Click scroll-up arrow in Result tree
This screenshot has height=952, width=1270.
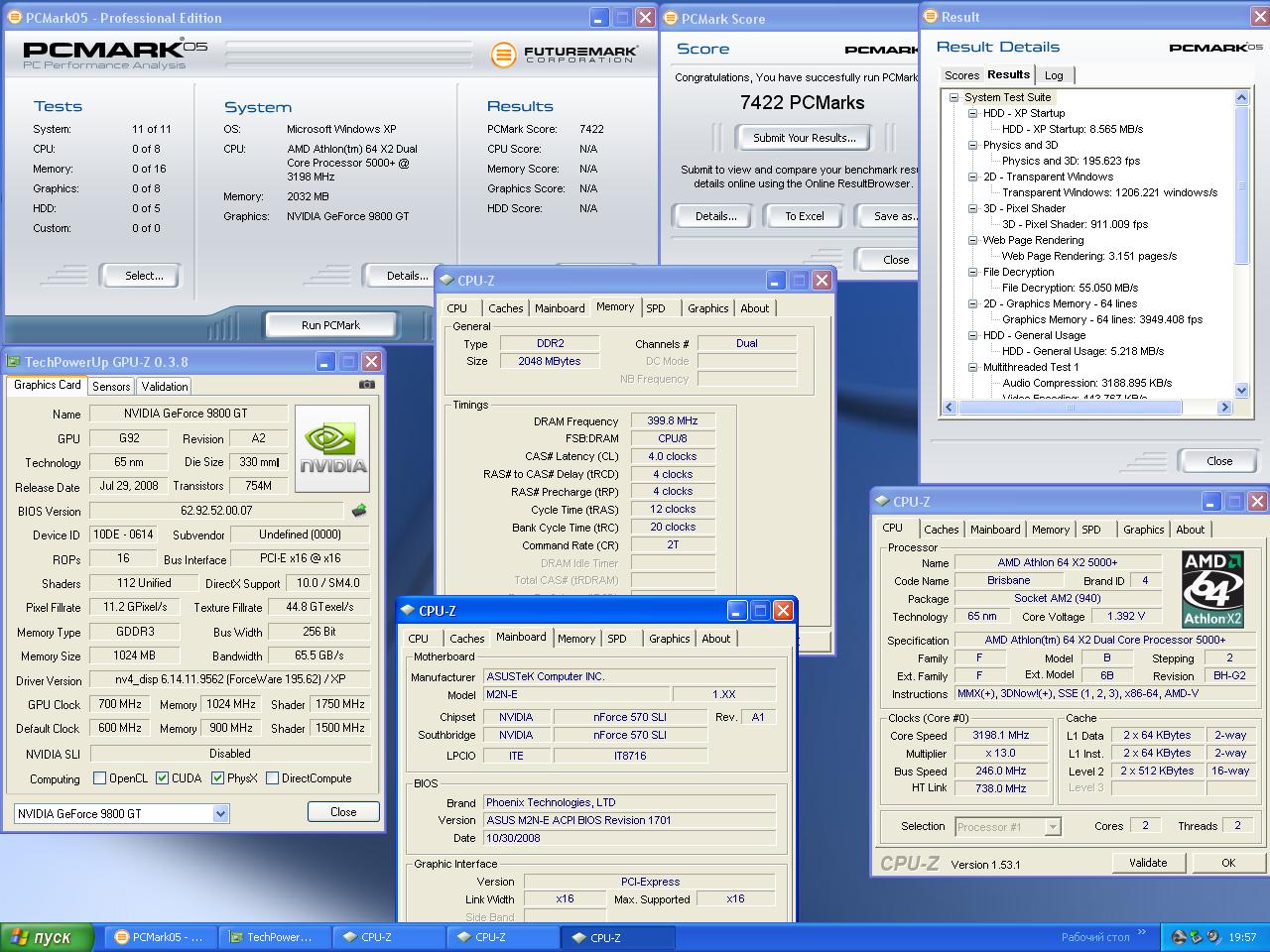[x=1241, y=97]
